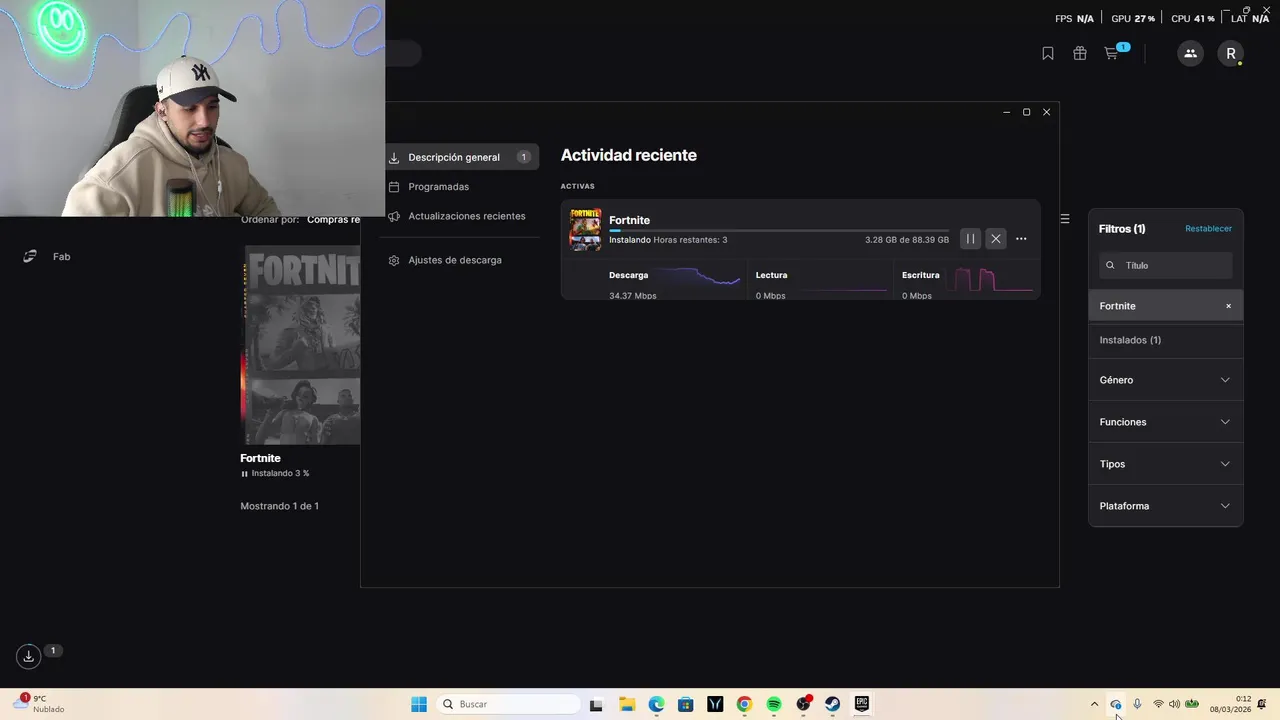Viewport: 1280px width, 720px height.
Task: Open Fortnite download more options
Action: click(1021, 238)
